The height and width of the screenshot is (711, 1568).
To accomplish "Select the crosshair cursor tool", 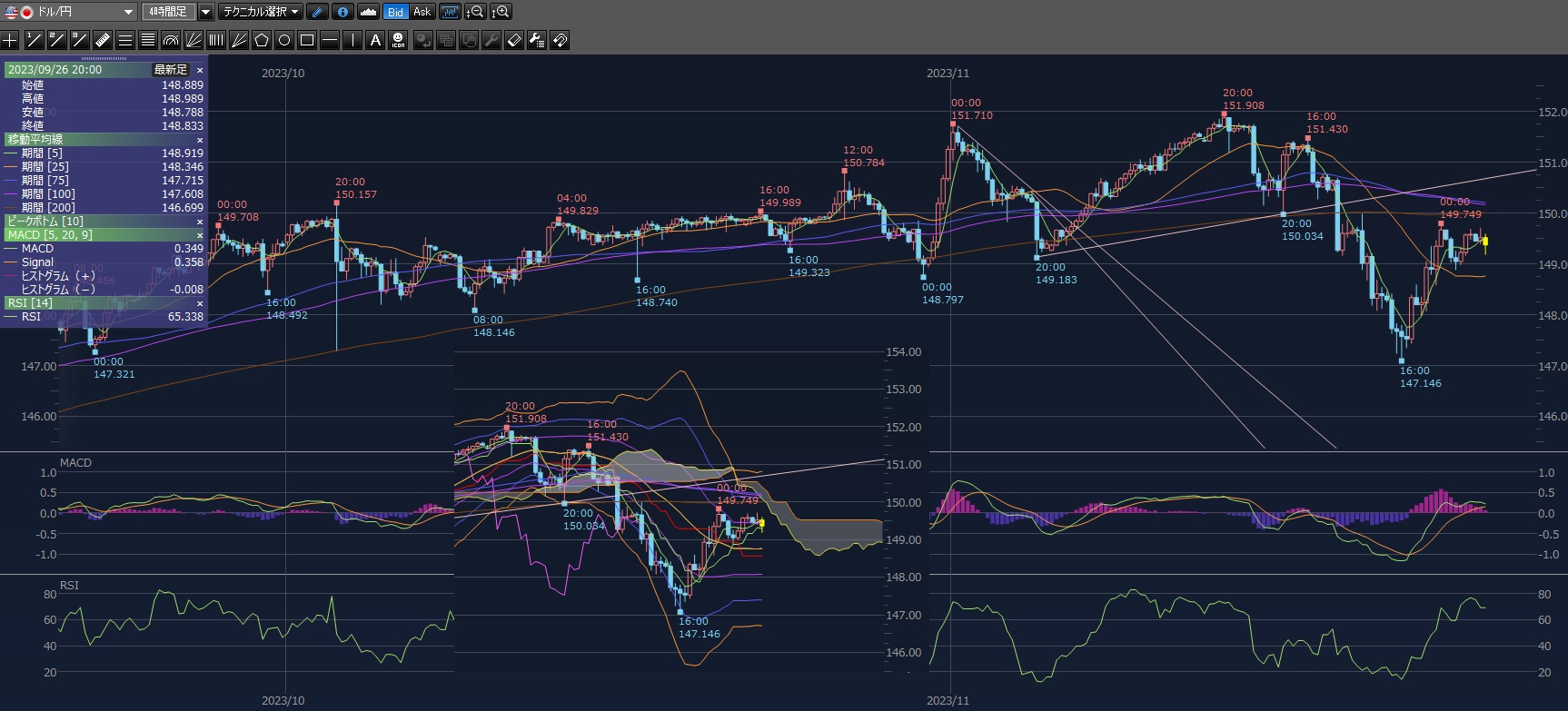I will click(x=10, y=40).
